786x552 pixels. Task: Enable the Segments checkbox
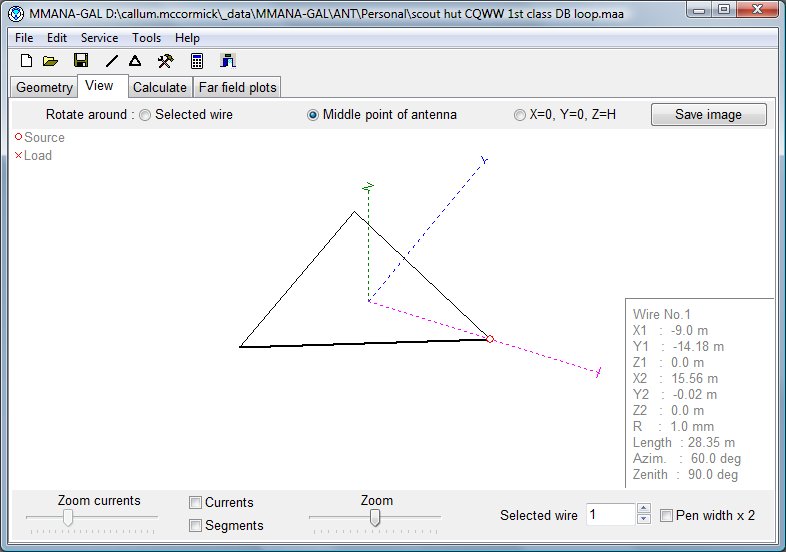pos(196,525)
